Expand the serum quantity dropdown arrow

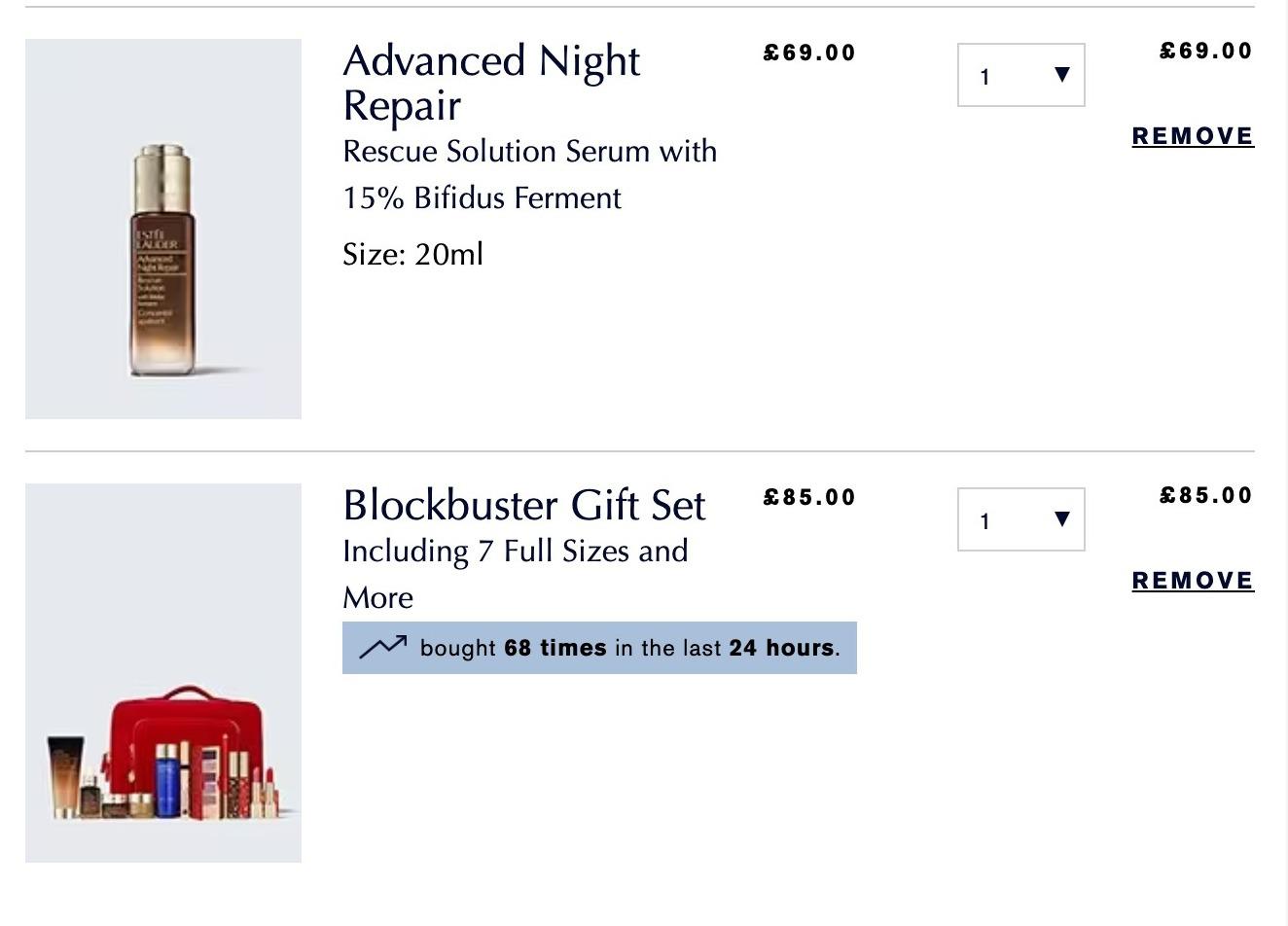pos(1062,75)
